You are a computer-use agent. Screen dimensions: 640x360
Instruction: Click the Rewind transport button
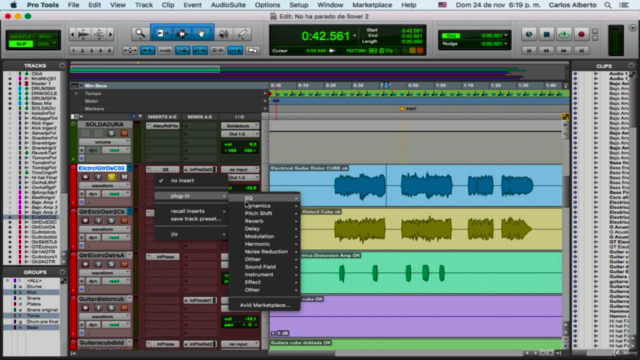[x=547, y=51]
